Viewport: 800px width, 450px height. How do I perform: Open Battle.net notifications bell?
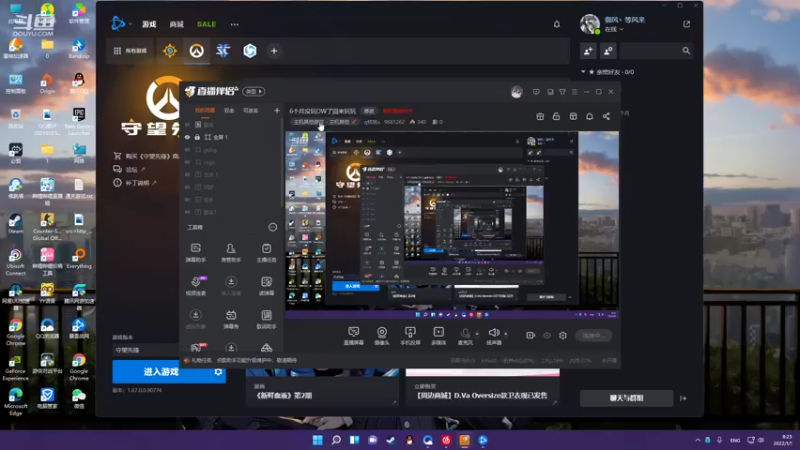(x=557, y=24)
